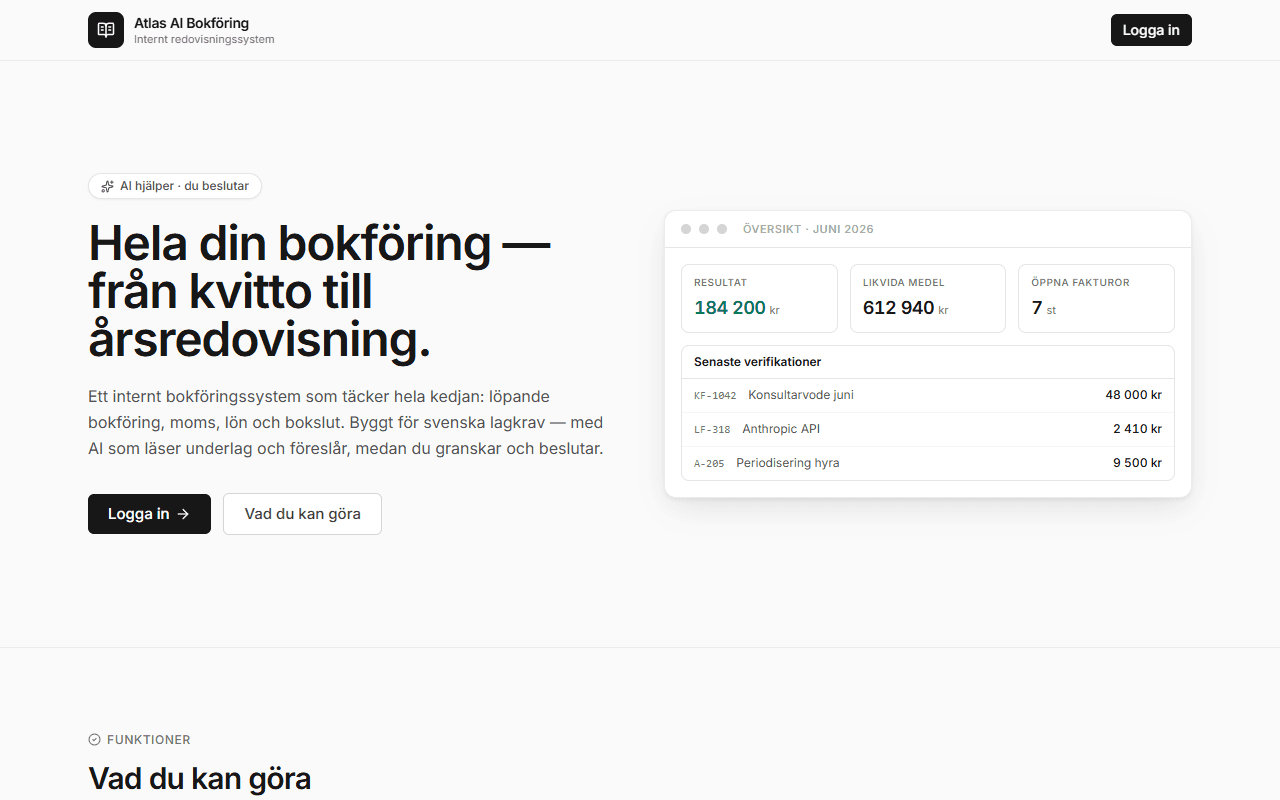Select the A-205 Periodisering hyra row
This screenshot has width=1280, height=800.
point(928,463)
